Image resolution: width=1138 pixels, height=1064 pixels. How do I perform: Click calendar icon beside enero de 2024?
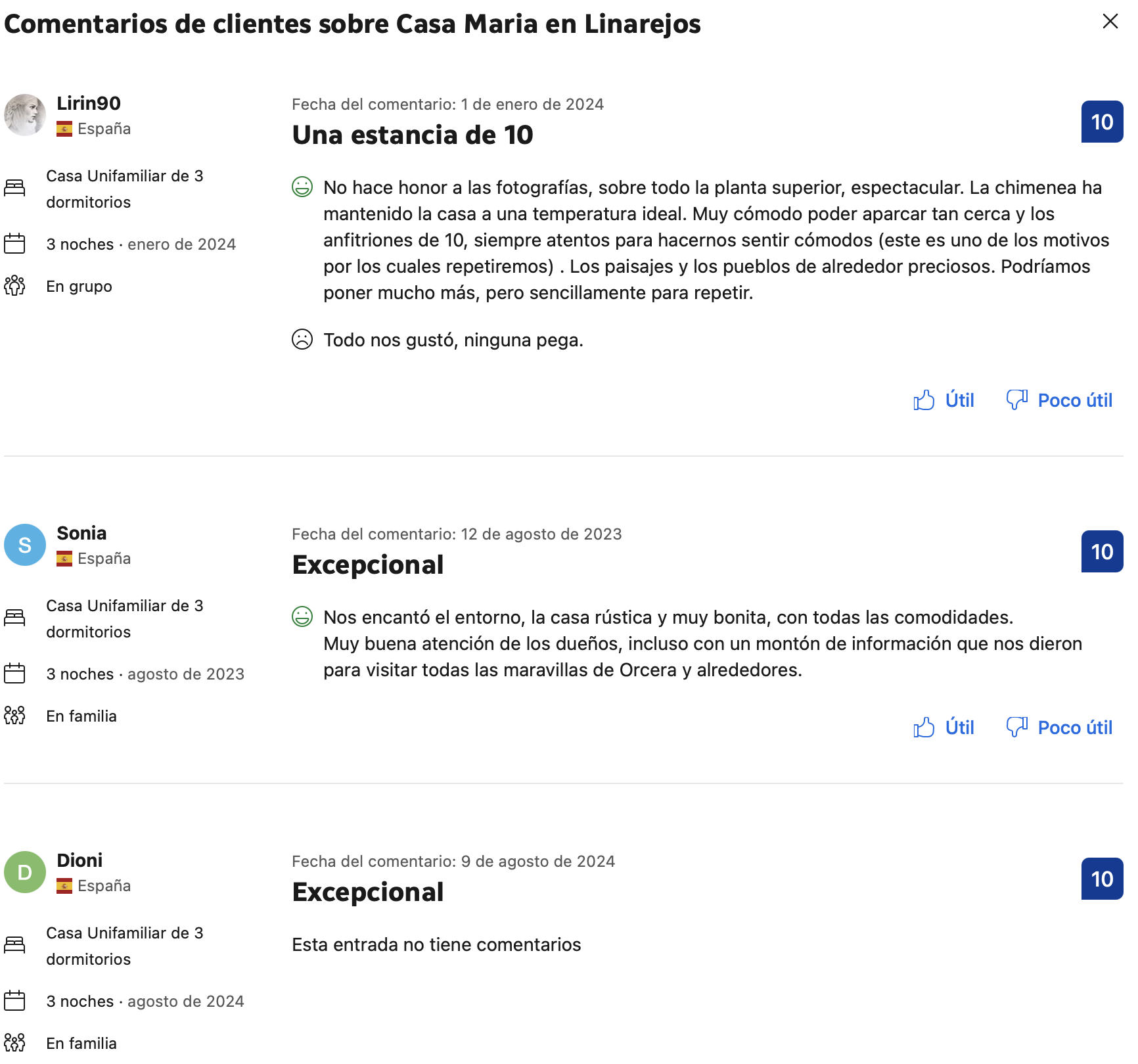click(x=14, y=244)
